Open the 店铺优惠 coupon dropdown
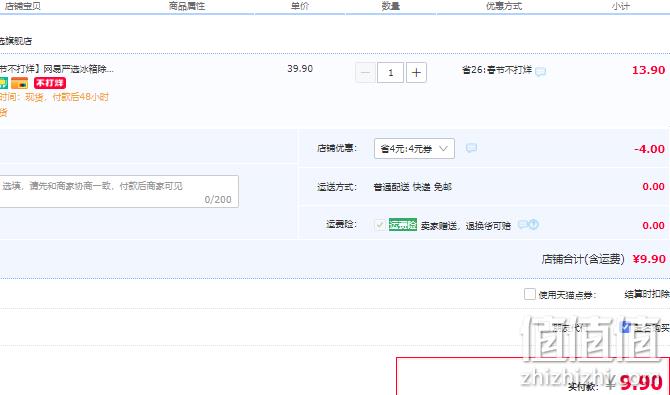The width and height of the screenshot is (670, 395). point(414,149)
